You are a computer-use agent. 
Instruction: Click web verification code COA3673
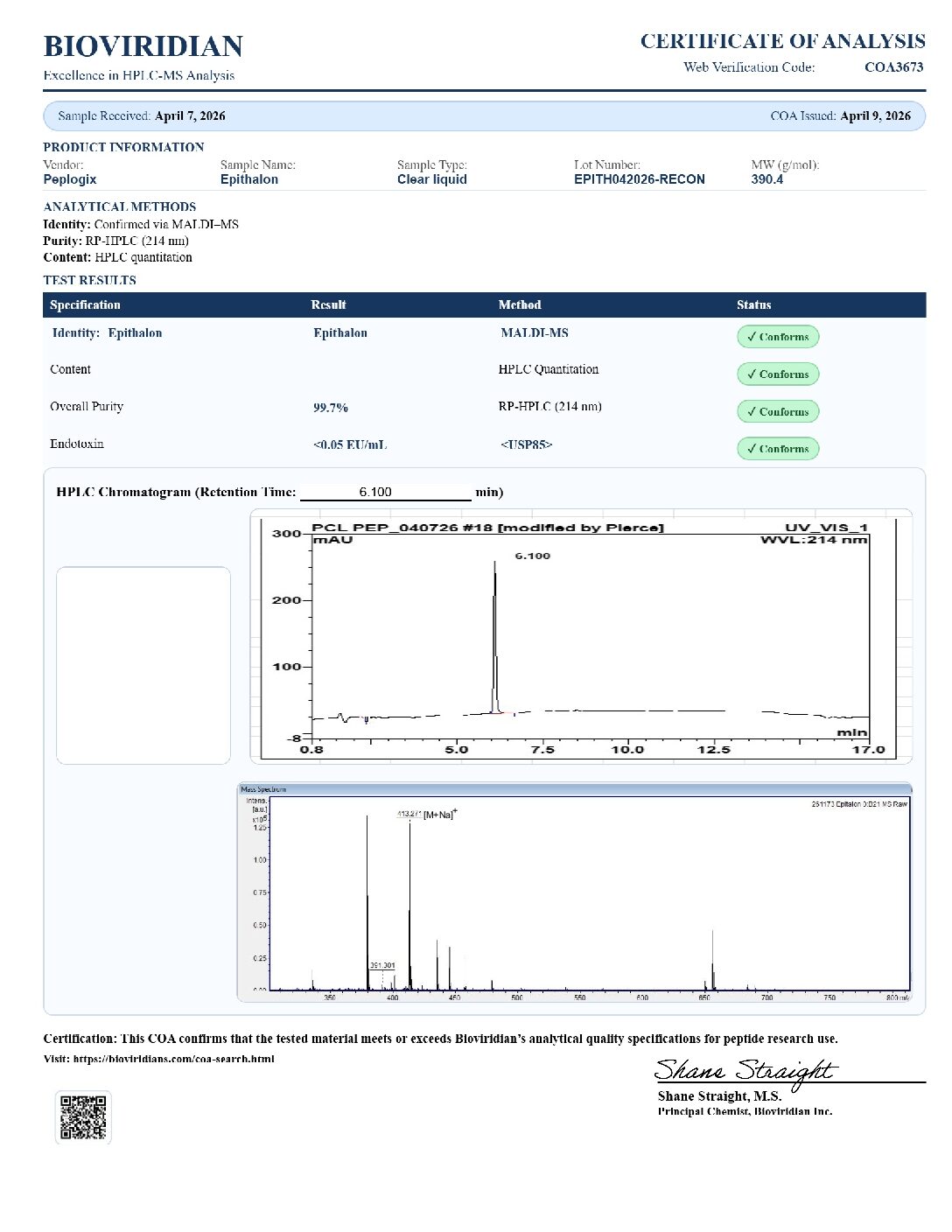pyautogui.click(x=893, y=67)
